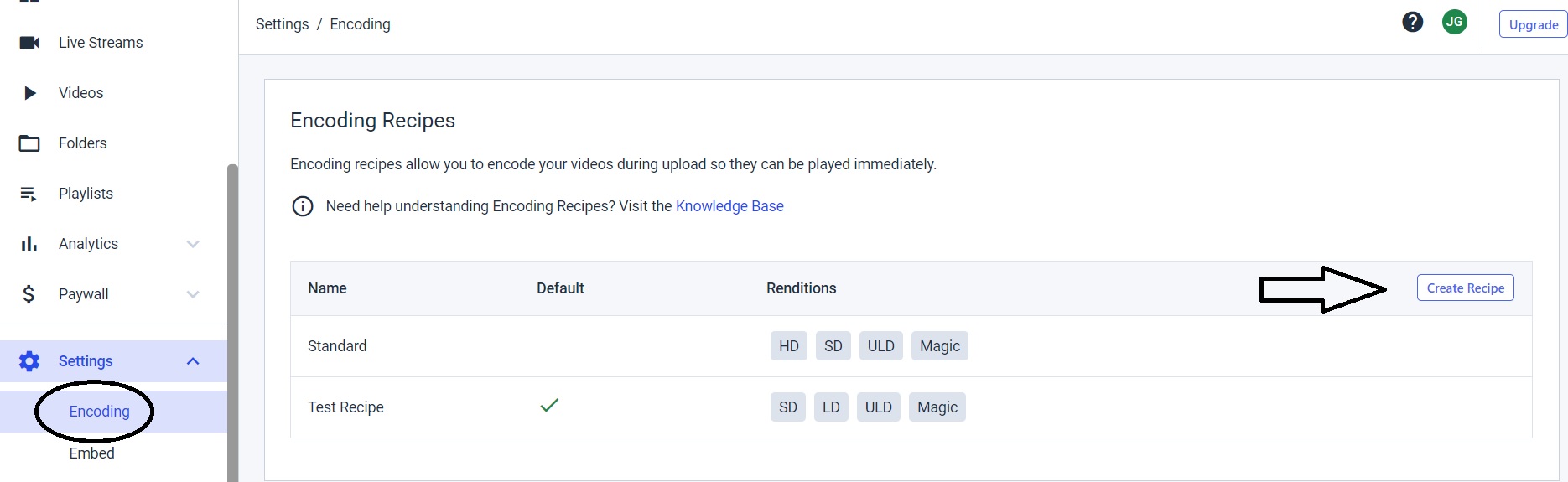Click the default checkmark for Test Recipe
This screenshot has width=1568, height=482.
click(549, 406)
